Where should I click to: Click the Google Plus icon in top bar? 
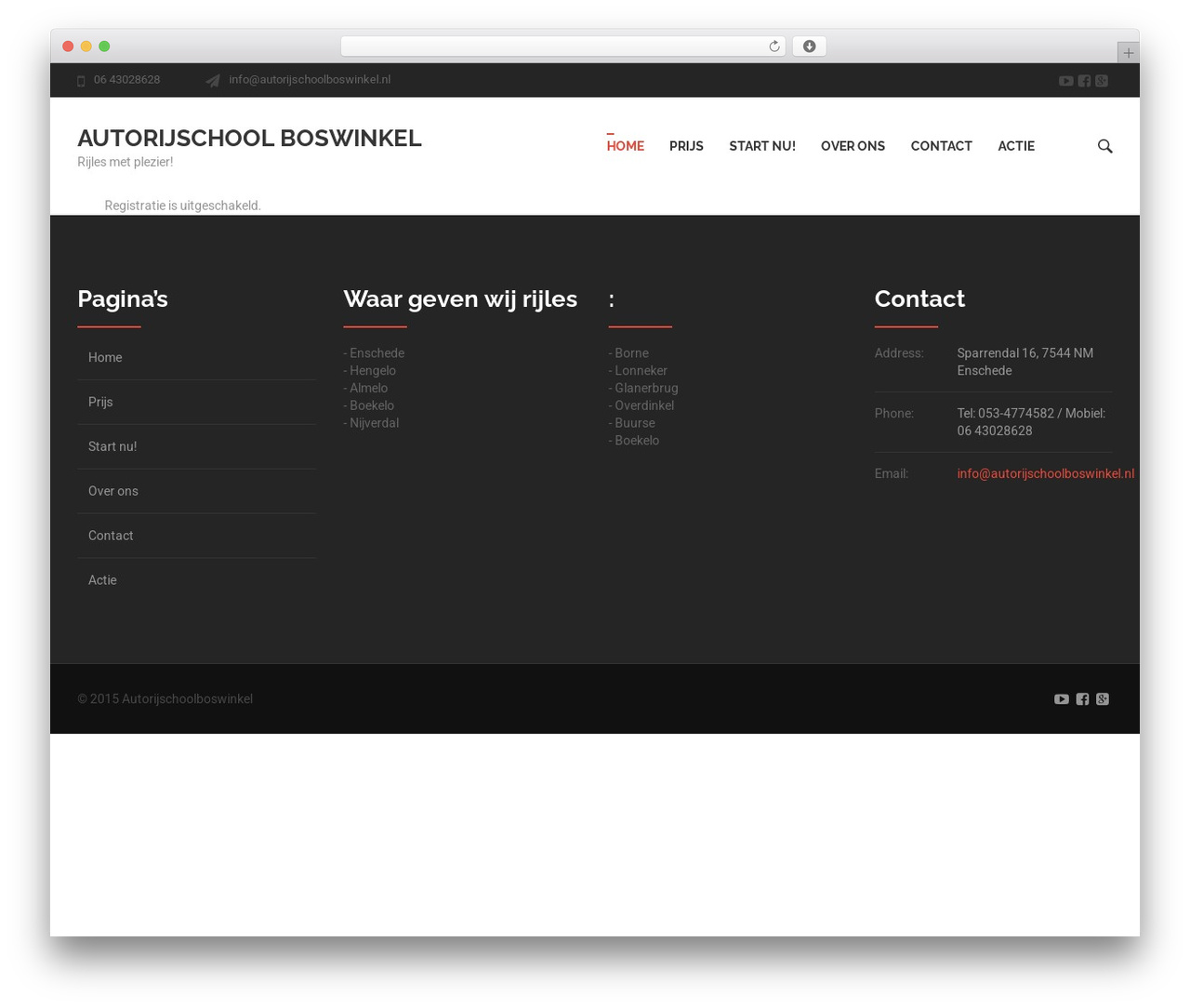(1102, 81)
